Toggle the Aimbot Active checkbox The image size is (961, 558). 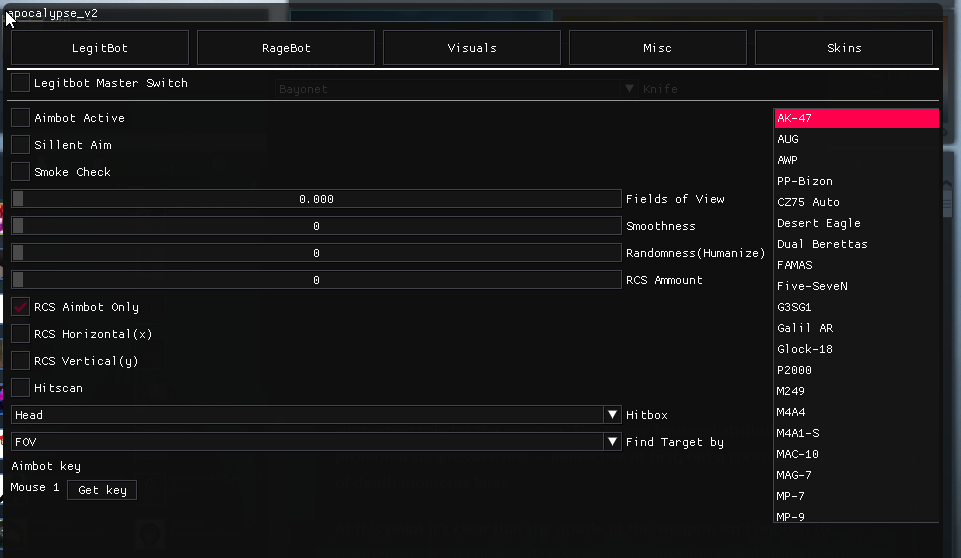21,118
